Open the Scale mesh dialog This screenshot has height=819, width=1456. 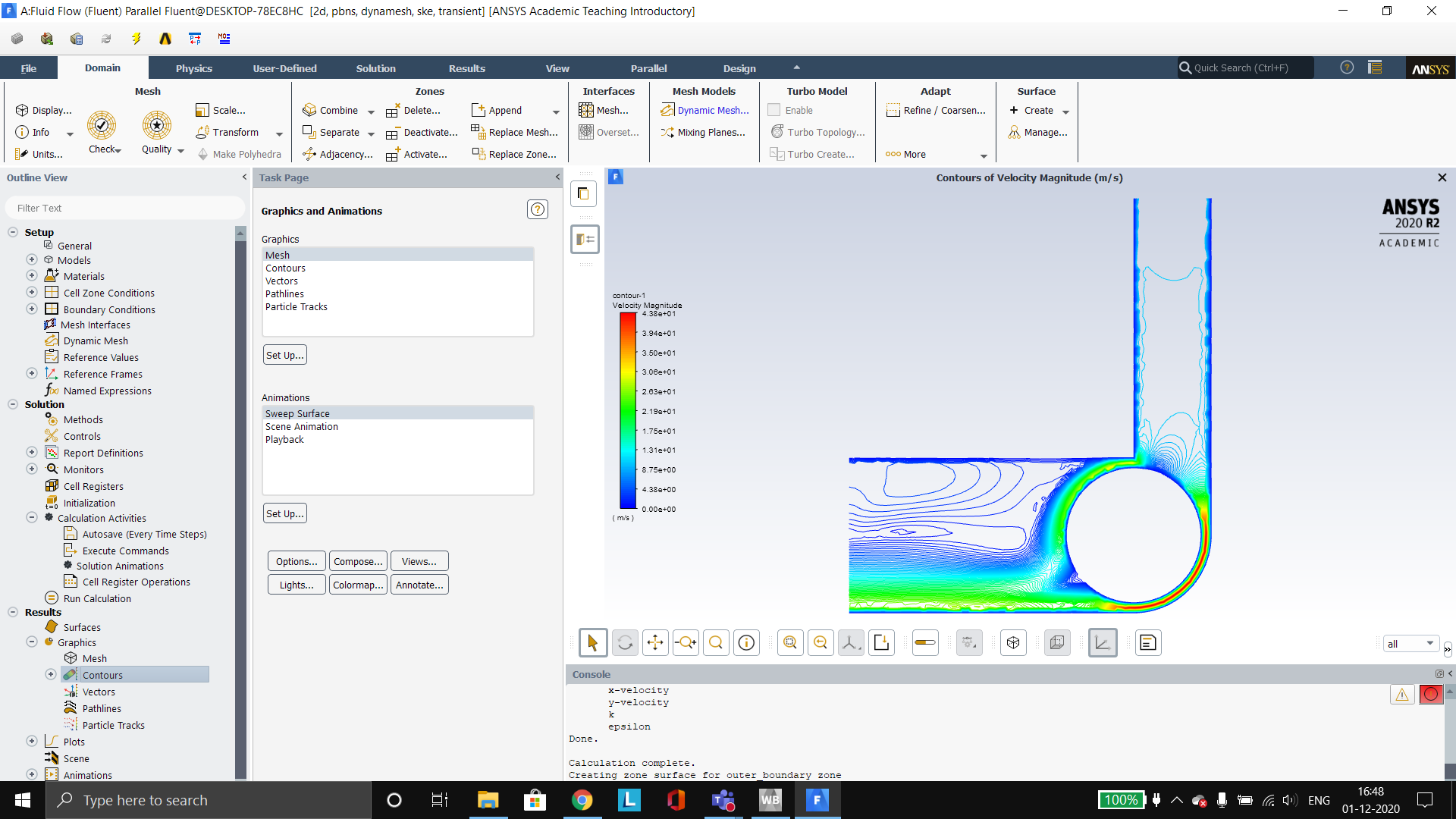[221, 110]
